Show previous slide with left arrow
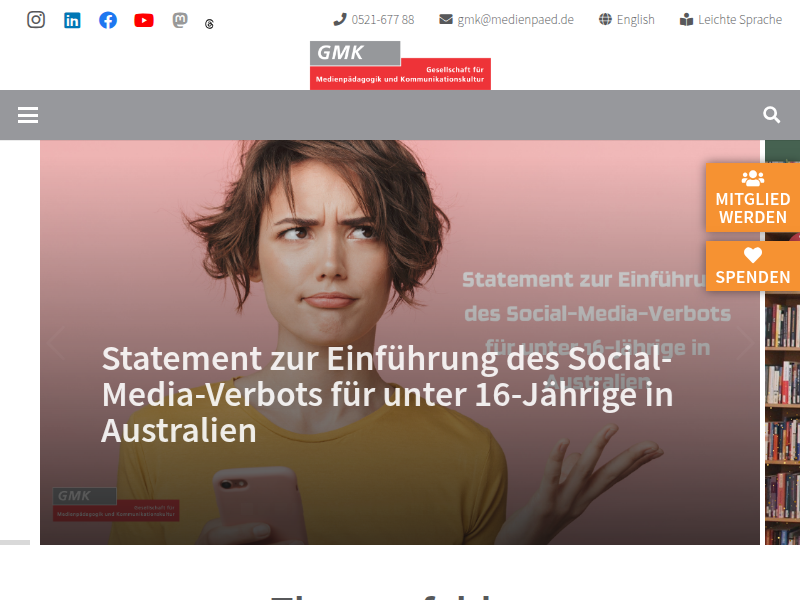 pyautogui.click(x=56, y=343)
